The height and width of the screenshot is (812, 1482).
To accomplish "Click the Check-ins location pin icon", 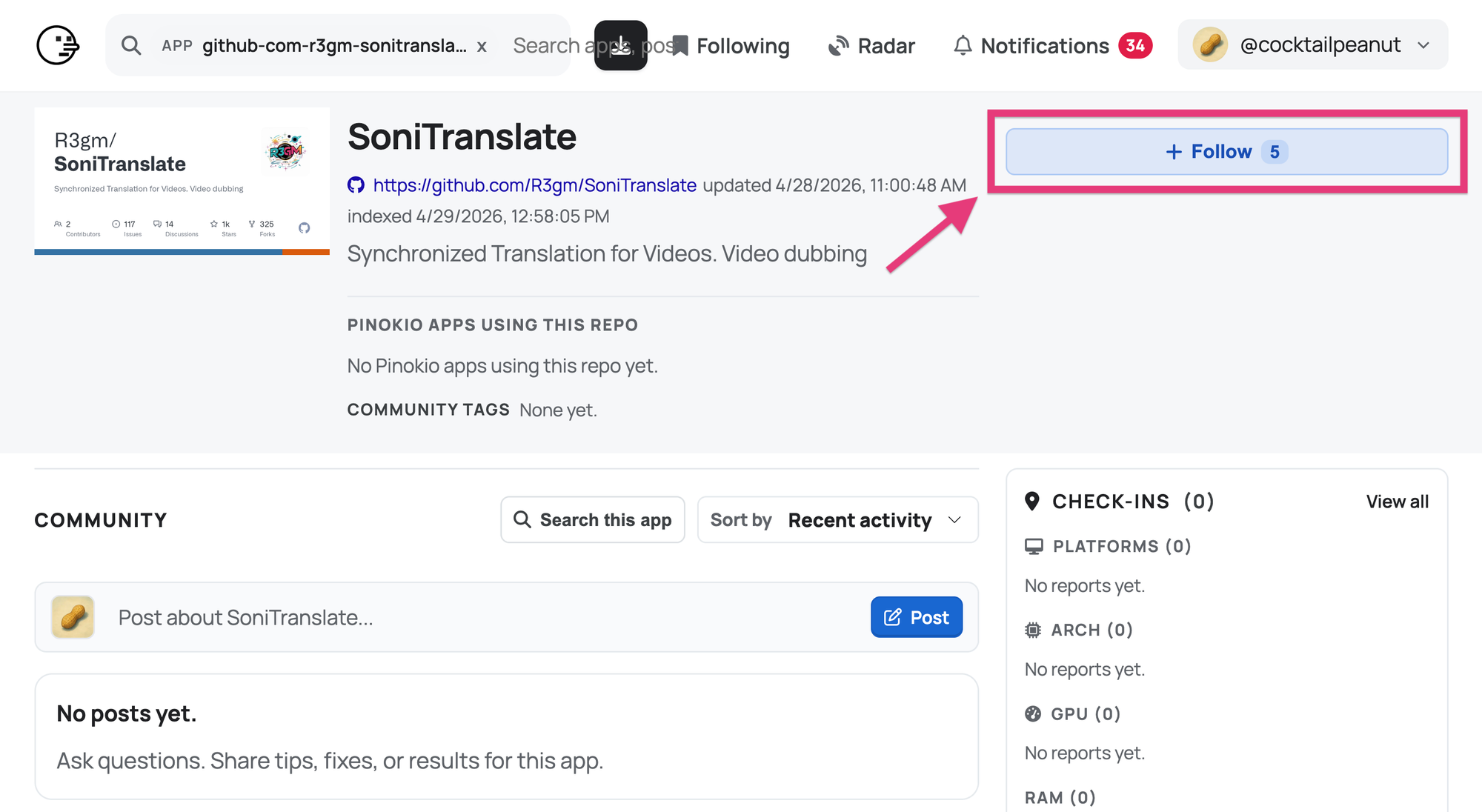I will pyautogui.click(x=1031, y=502).
